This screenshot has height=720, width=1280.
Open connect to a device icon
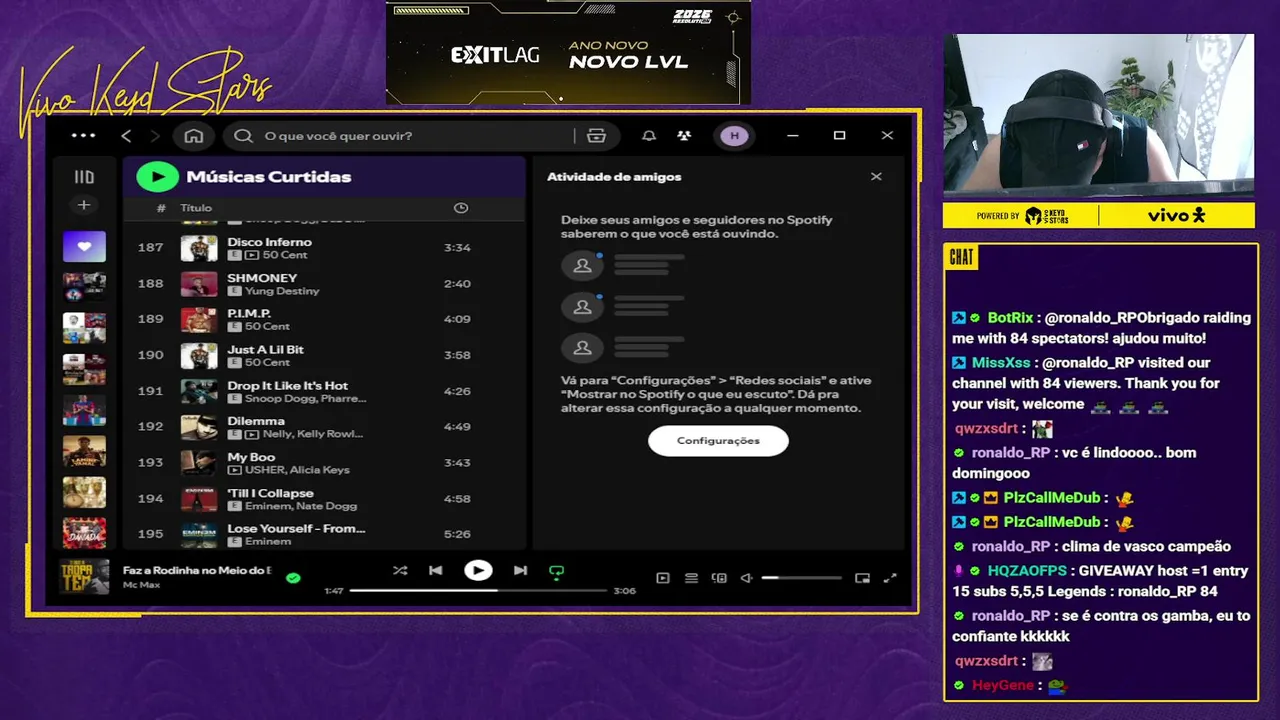[719, 578]
